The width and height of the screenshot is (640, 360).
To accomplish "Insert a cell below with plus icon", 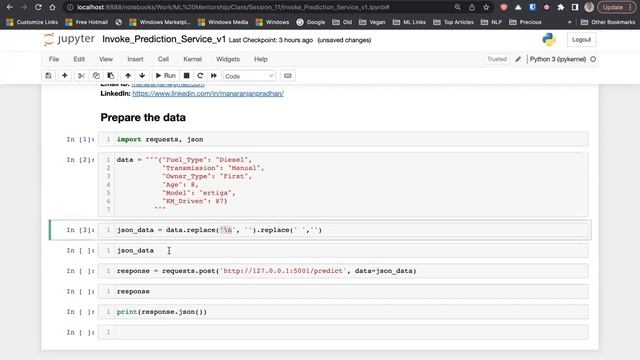I will [x=64, y=76].
